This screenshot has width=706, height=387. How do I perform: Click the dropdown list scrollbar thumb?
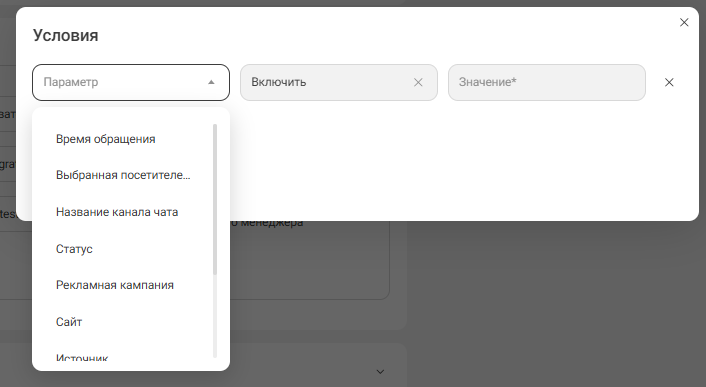[x=215, y=199]
